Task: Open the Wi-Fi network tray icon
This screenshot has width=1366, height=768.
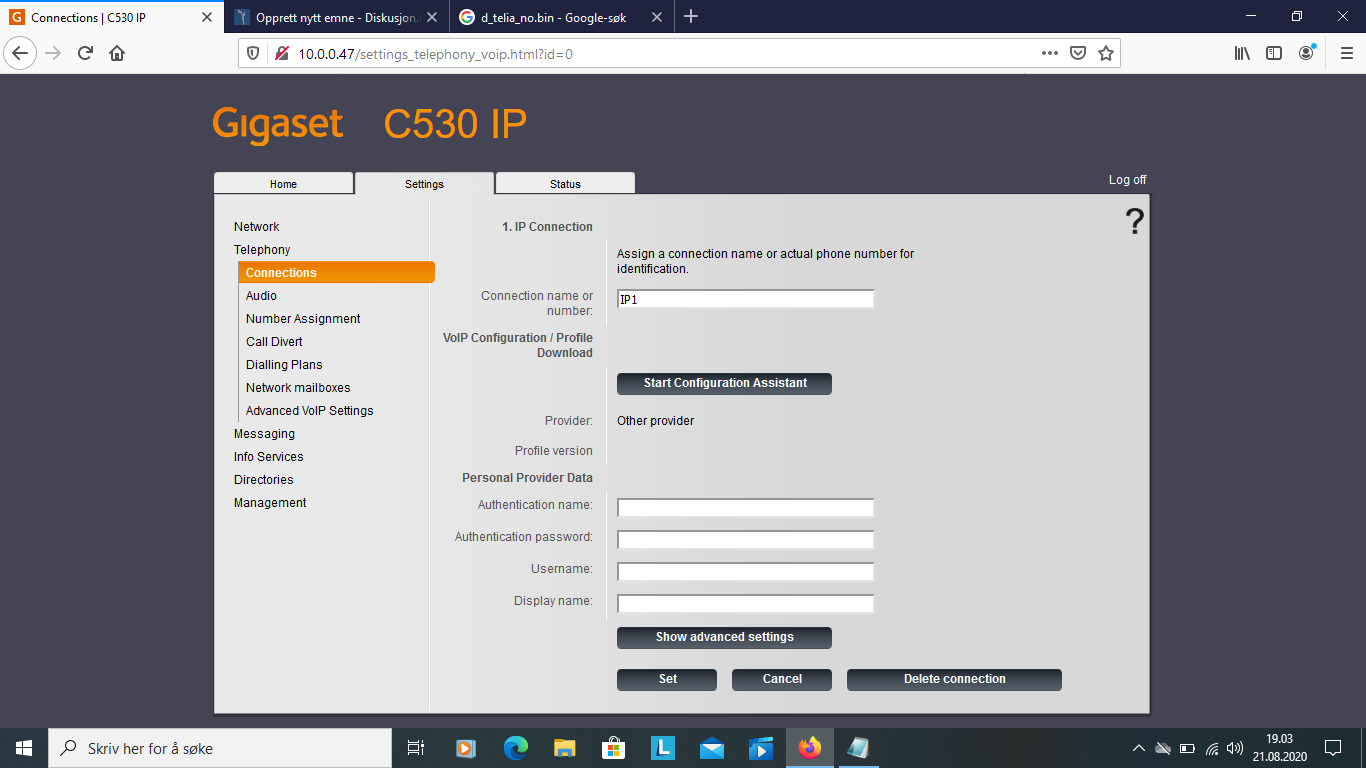Action: (1212, 748)
